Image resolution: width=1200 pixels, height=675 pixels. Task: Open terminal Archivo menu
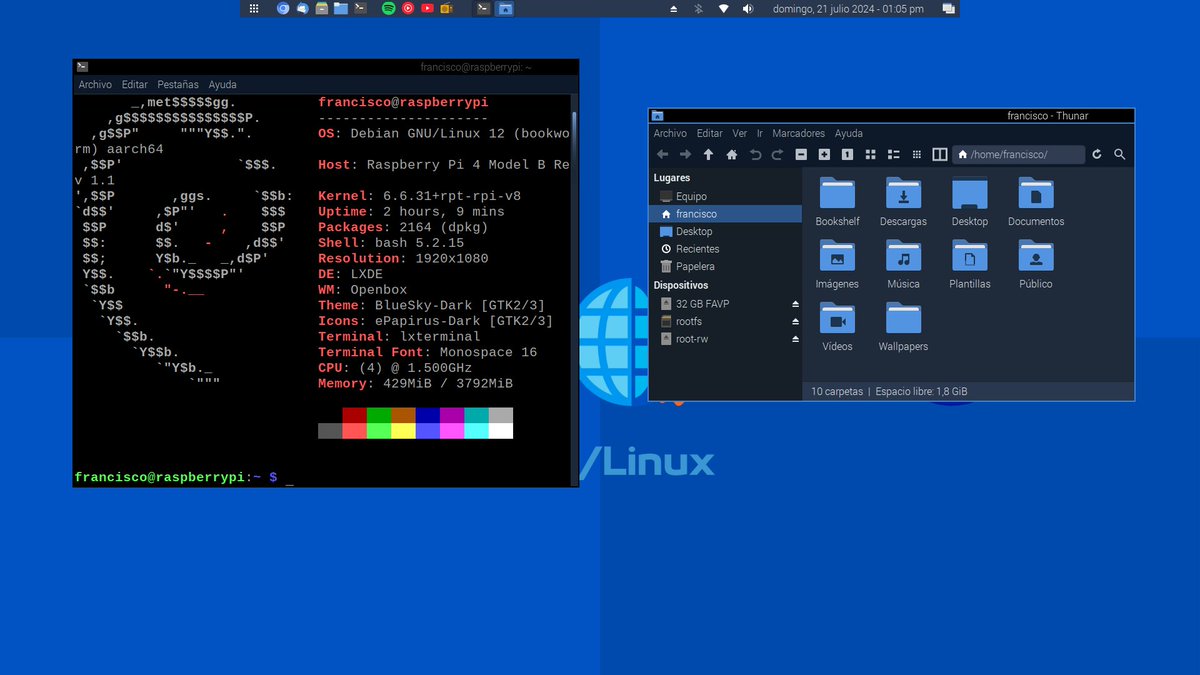[x=95, y=85]
